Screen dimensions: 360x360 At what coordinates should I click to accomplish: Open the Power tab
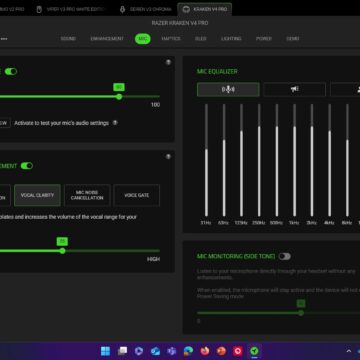pyautogui.click(x=264, y=39)
